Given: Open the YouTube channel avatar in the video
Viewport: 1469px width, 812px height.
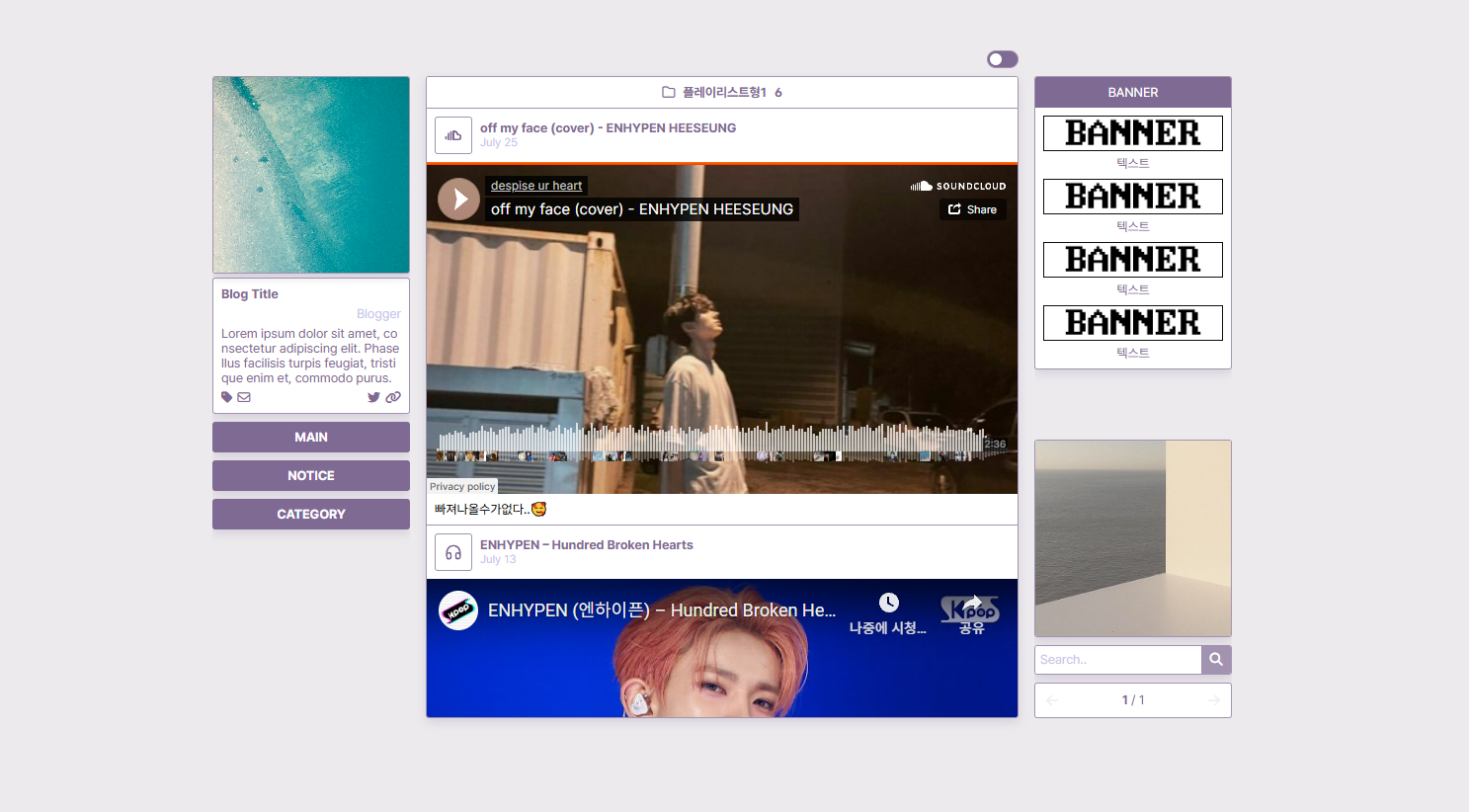Looking at the screenshot, I should pyautogui.click(x=458, y=610).
